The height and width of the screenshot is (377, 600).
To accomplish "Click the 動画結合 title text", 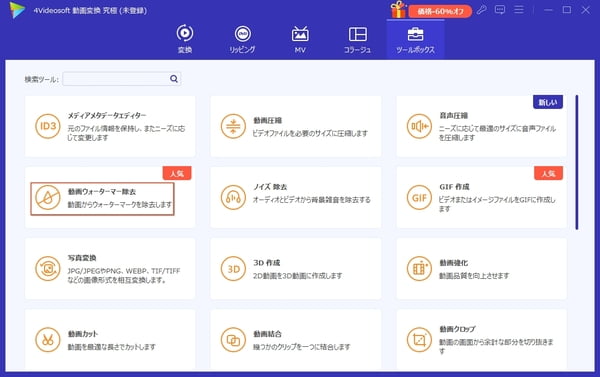I will 267,334.
